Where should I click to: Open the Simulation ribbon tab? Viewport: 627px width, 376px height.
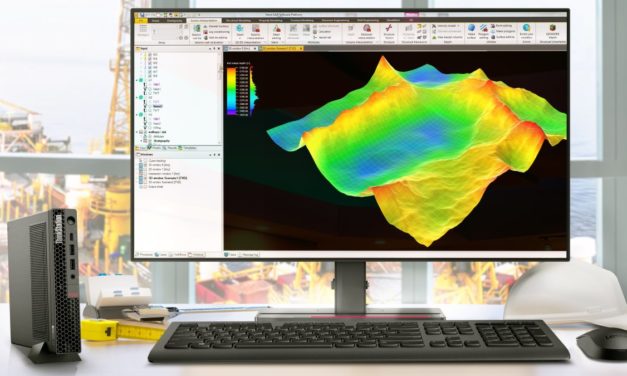point(393,20)
